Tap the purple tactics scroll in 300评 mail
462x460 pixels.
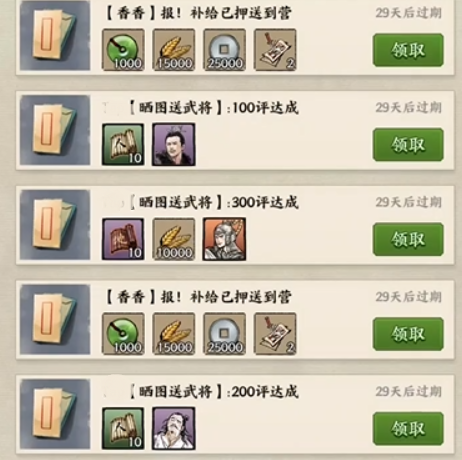pyautogui.click(x=123, y=239)
